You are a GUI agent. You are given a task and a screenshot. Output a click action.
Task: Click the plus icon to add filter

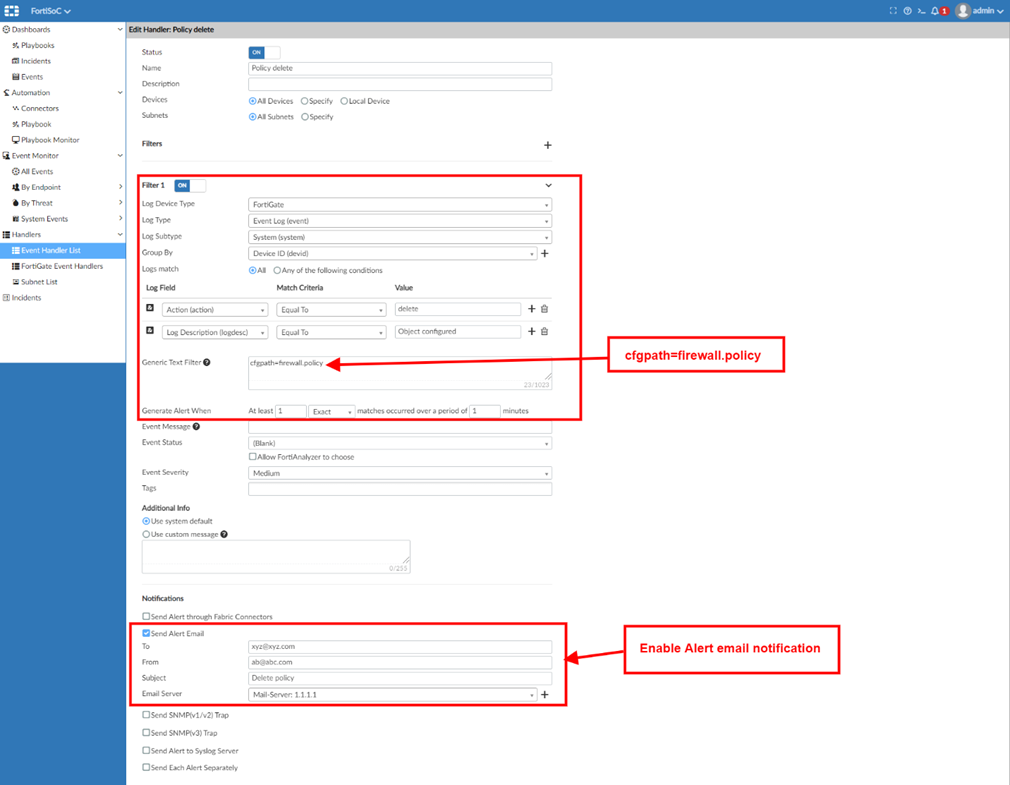(x=547, y=145)
